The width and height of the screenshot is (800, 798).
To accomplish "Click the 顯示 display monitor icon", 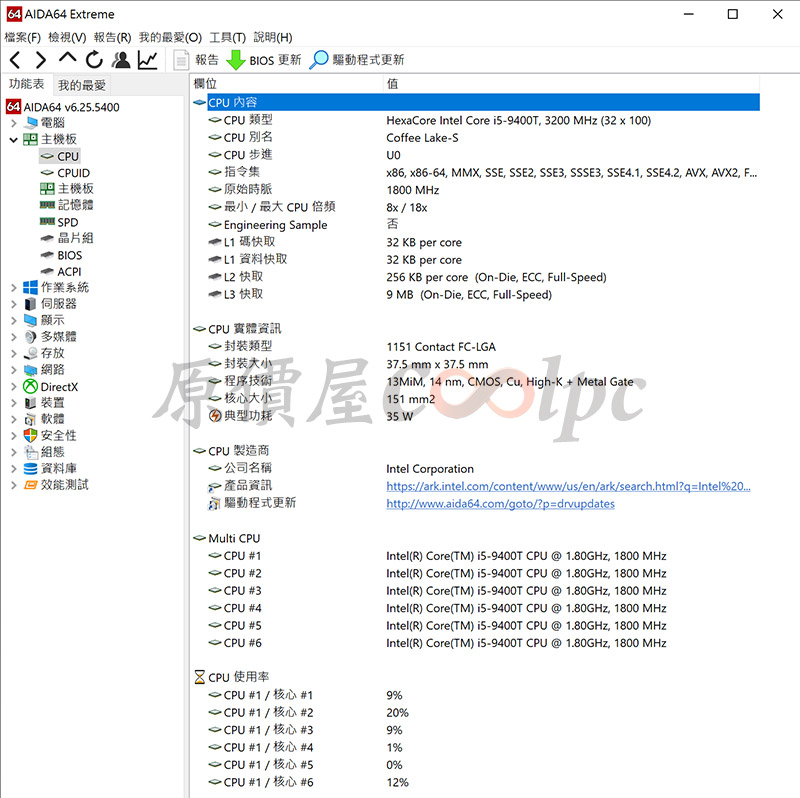I will [31, 320].
